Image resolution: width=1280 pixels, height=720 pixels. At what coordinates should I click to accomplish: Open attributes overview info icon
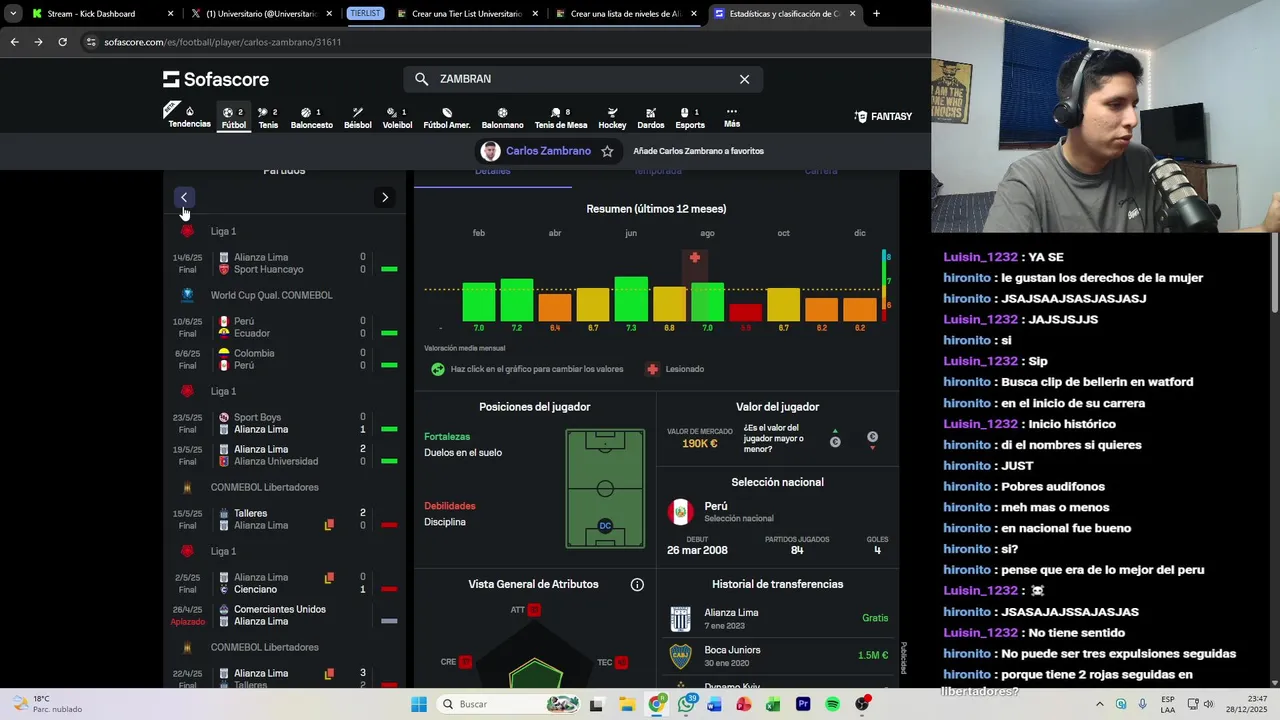pyautogui.click(x=637, y=585)
